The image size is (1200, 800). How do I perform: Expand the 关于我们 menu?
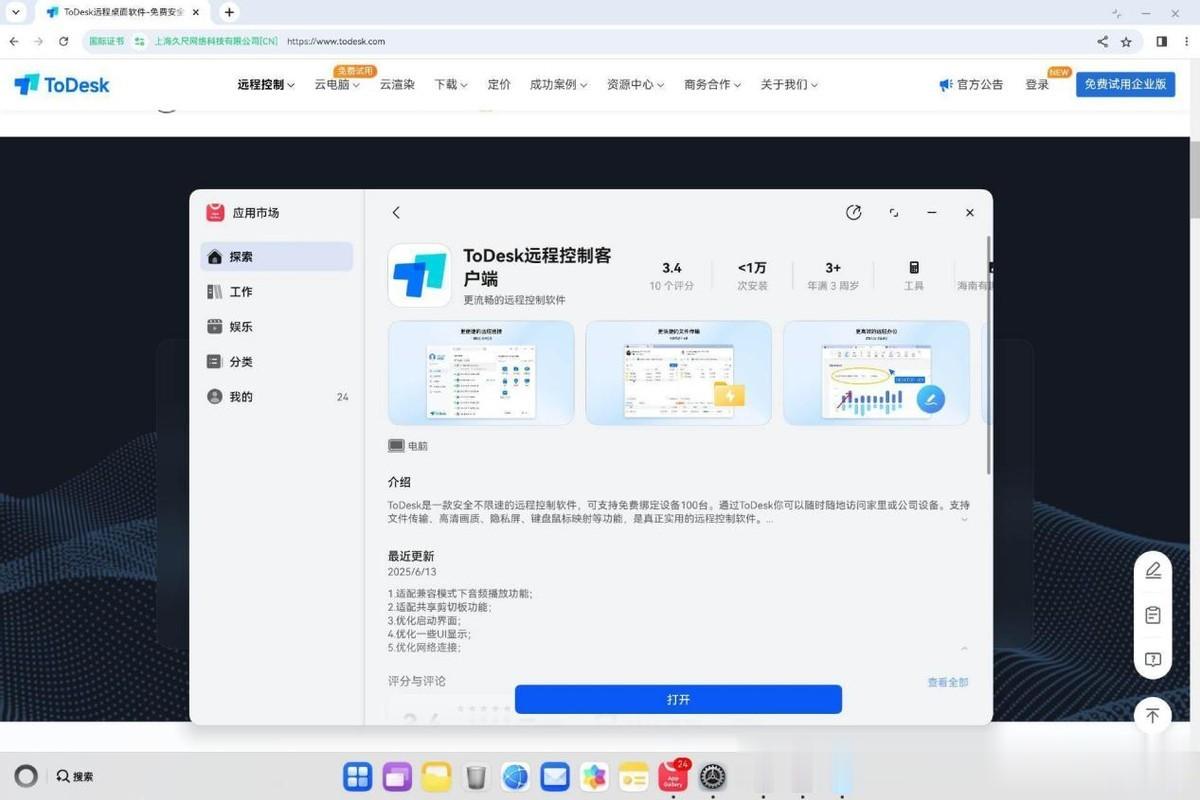(789, 85)
